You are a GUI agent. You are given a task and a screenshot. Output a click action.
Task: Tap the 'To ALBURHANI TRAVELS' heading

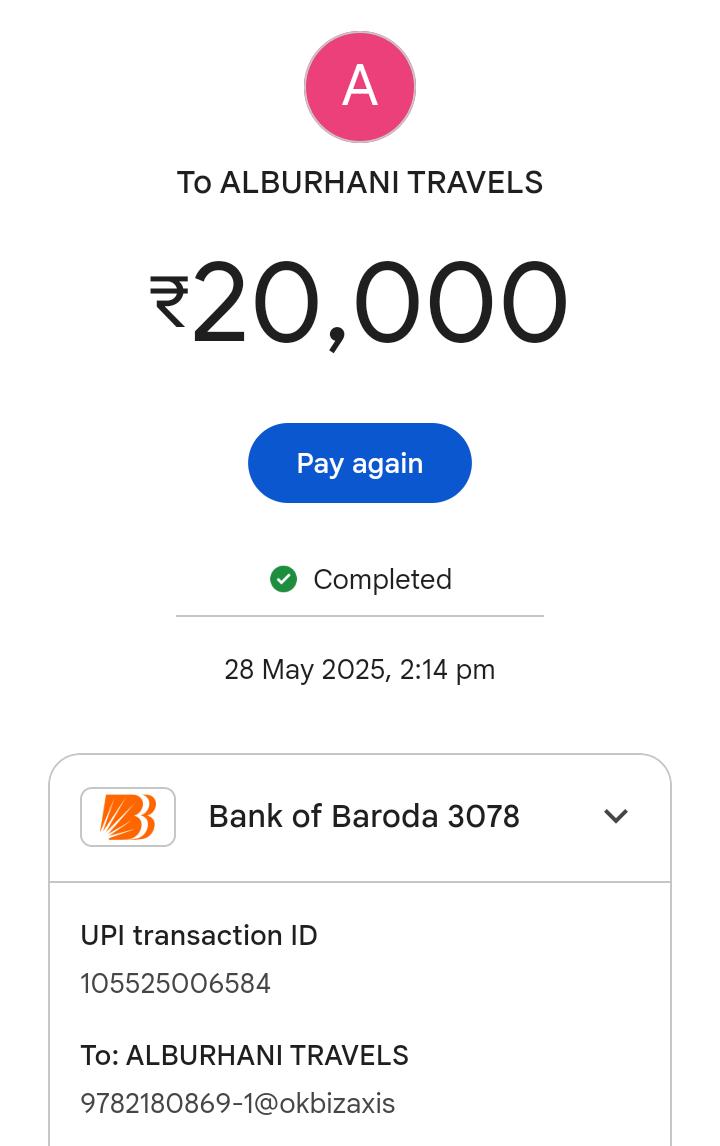tap(360, 183)
